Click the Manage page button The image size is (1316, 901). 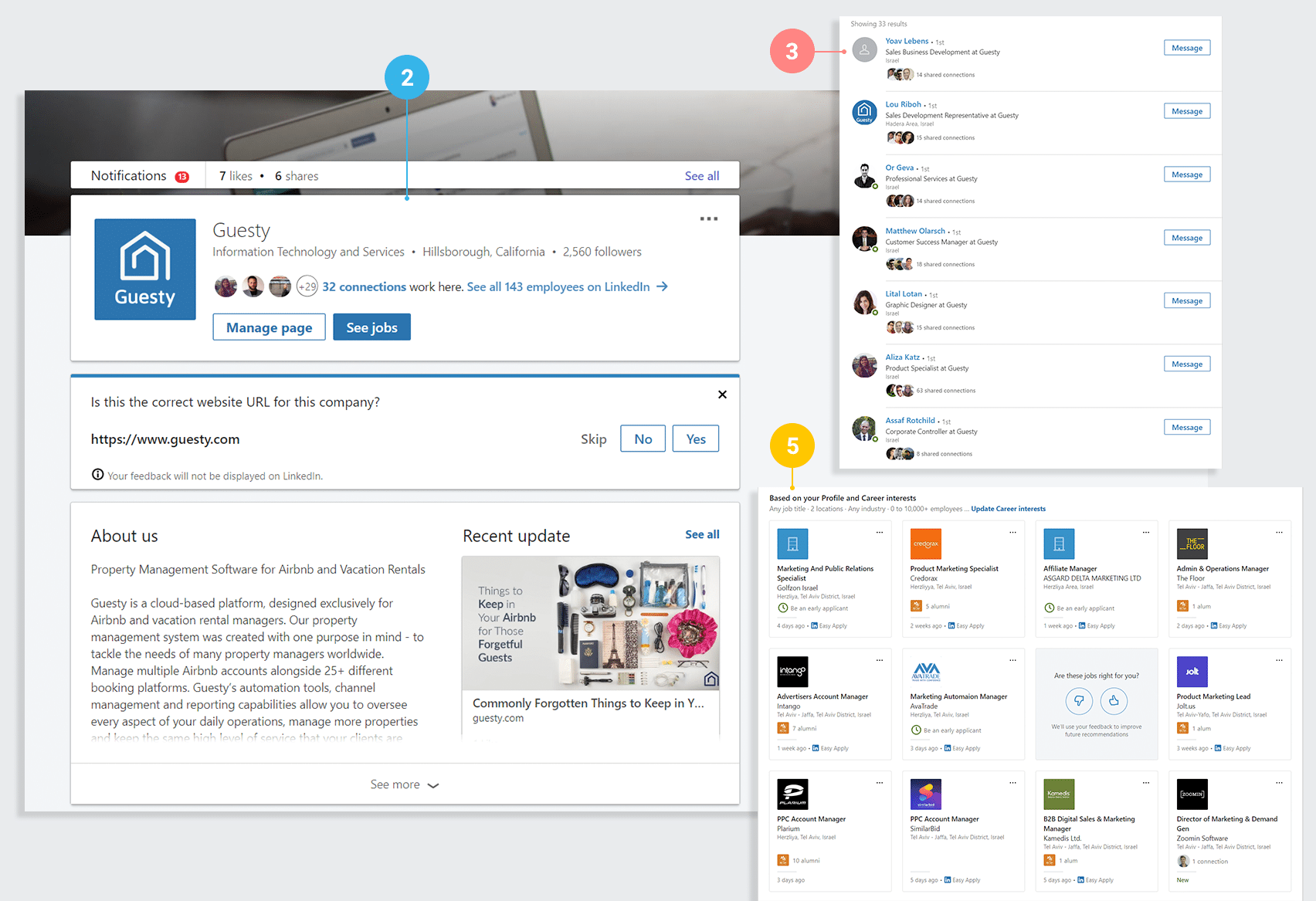pos(269,327)
